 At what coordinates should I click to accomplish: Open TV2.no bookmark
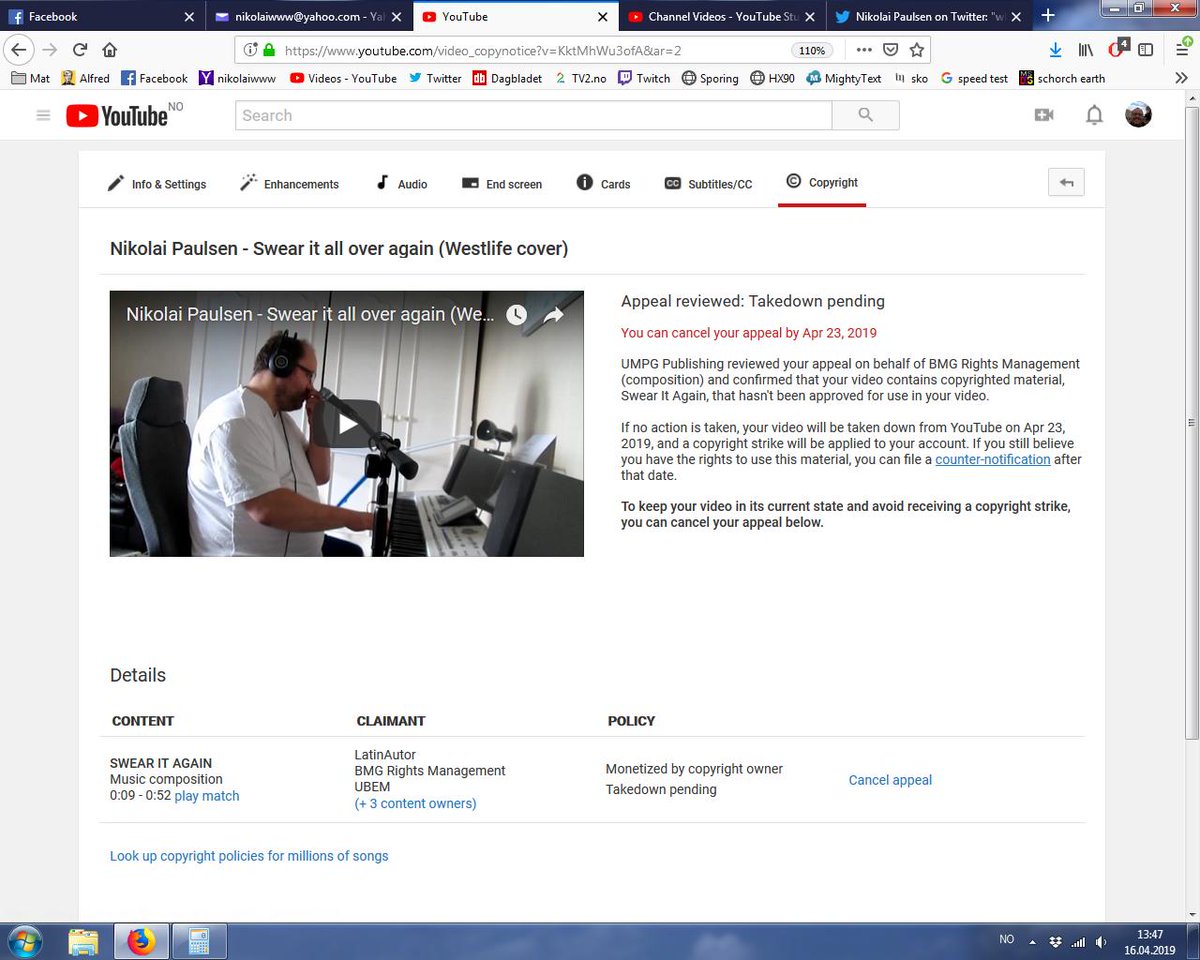pos(580,78)
